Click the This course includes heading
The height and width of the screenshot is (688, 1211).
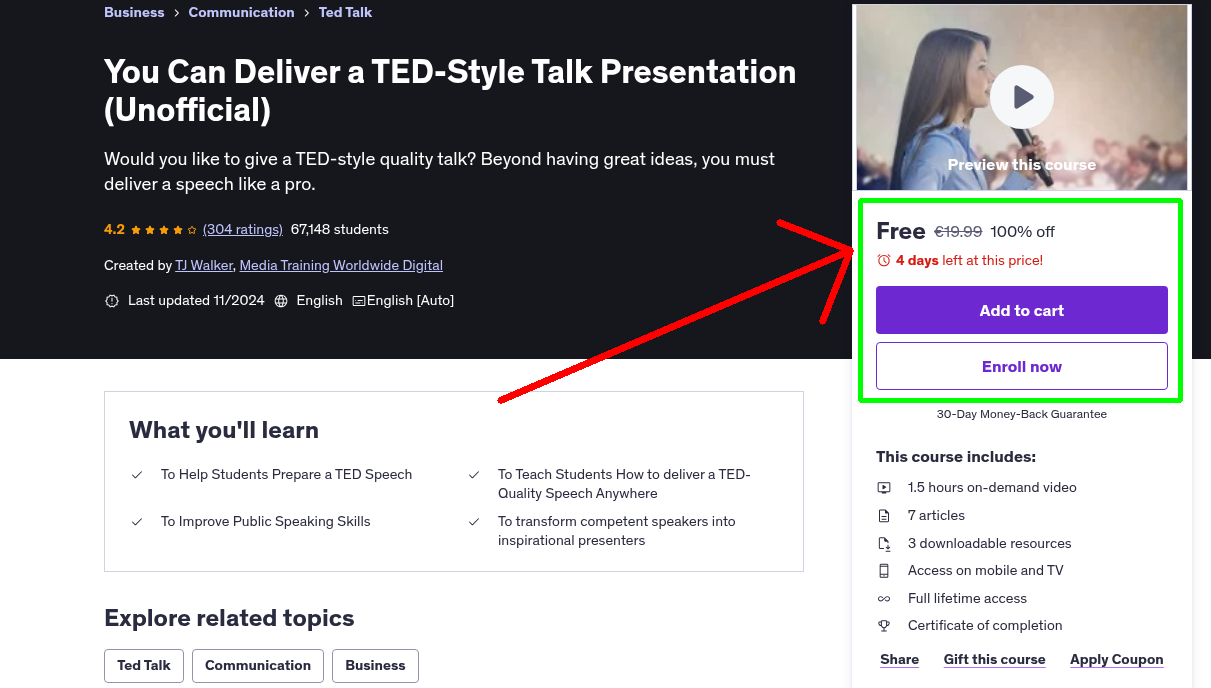click(956, 457)
